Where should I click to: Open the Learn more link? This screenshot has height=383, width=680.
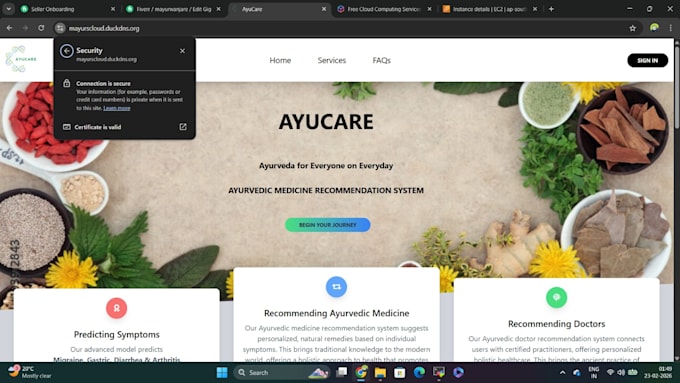117,108
